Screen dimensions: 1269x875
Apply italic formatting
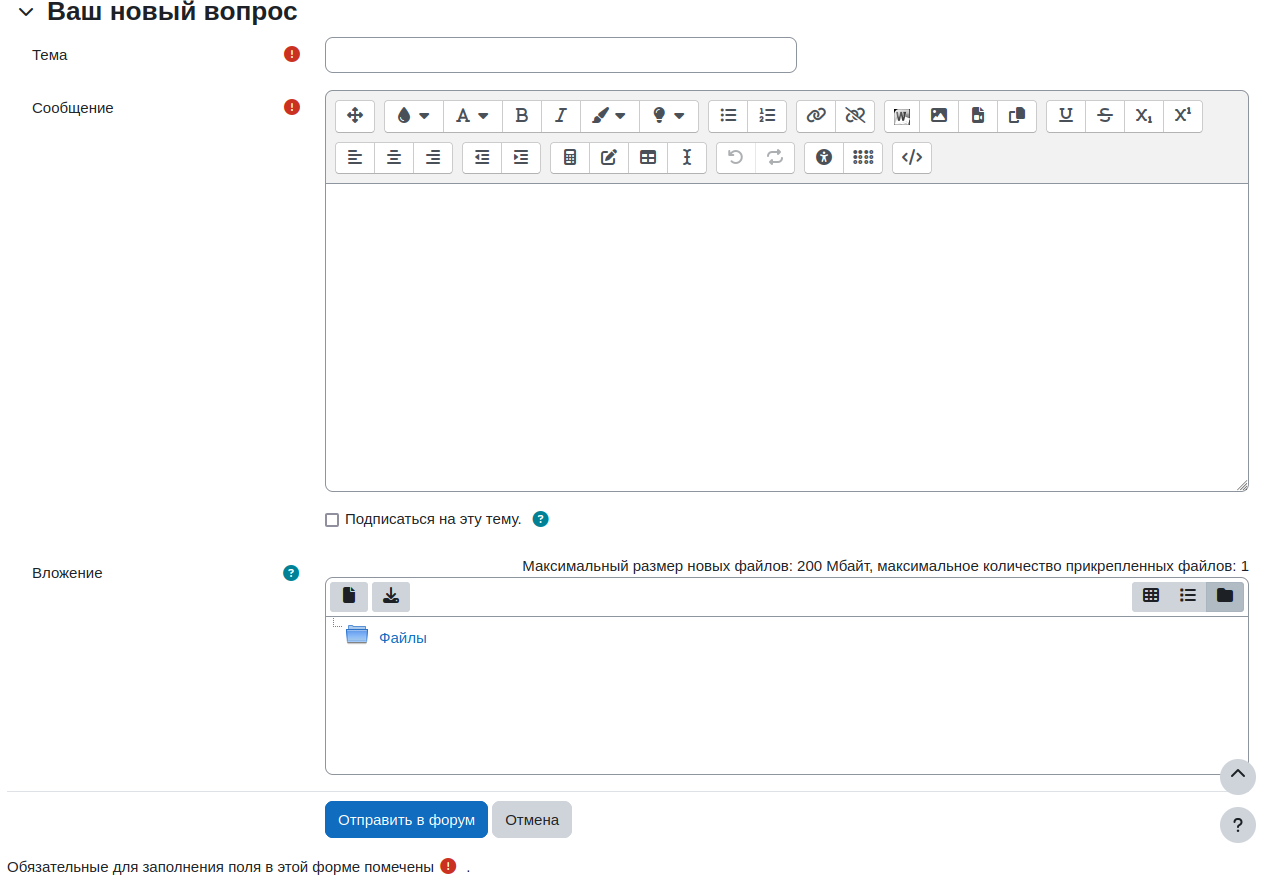pyautogui.click(x=560, y=116)
